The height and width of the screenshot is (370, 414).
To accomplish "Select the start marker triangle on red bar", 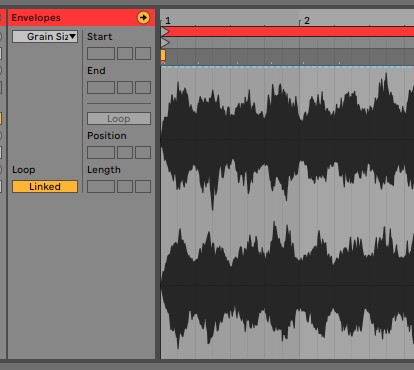I will (165, 32).
